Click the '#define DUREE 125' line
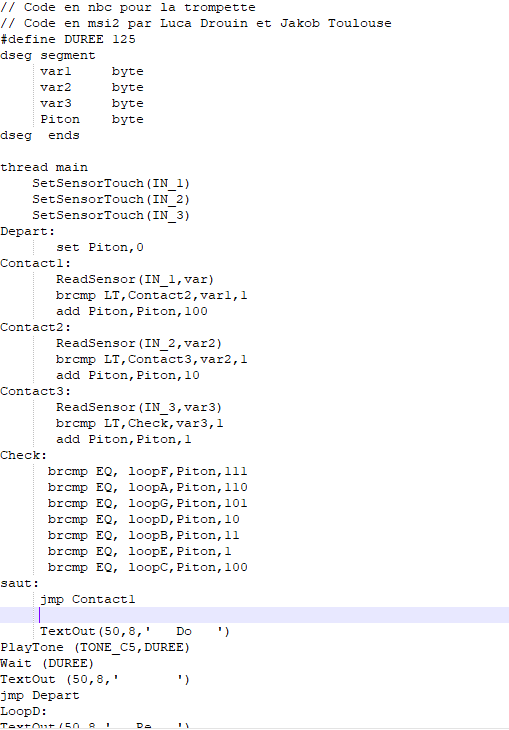This screenshot has height=730, width=509. [x=68, y=39]
